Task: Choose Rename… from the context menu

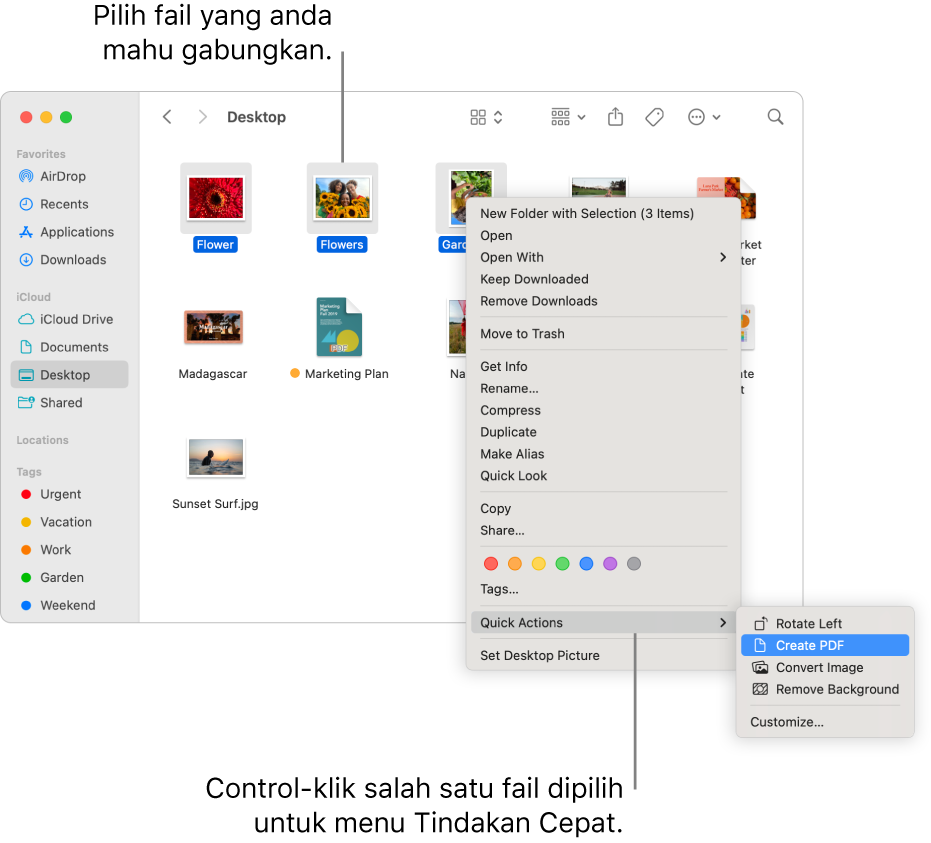Action: coord(603,389)
